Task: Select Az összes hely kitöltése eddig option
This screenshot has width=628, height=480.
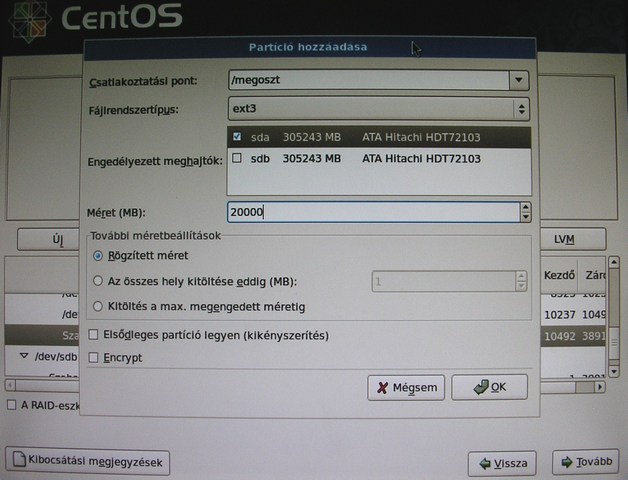Action: tap(97, 281)
